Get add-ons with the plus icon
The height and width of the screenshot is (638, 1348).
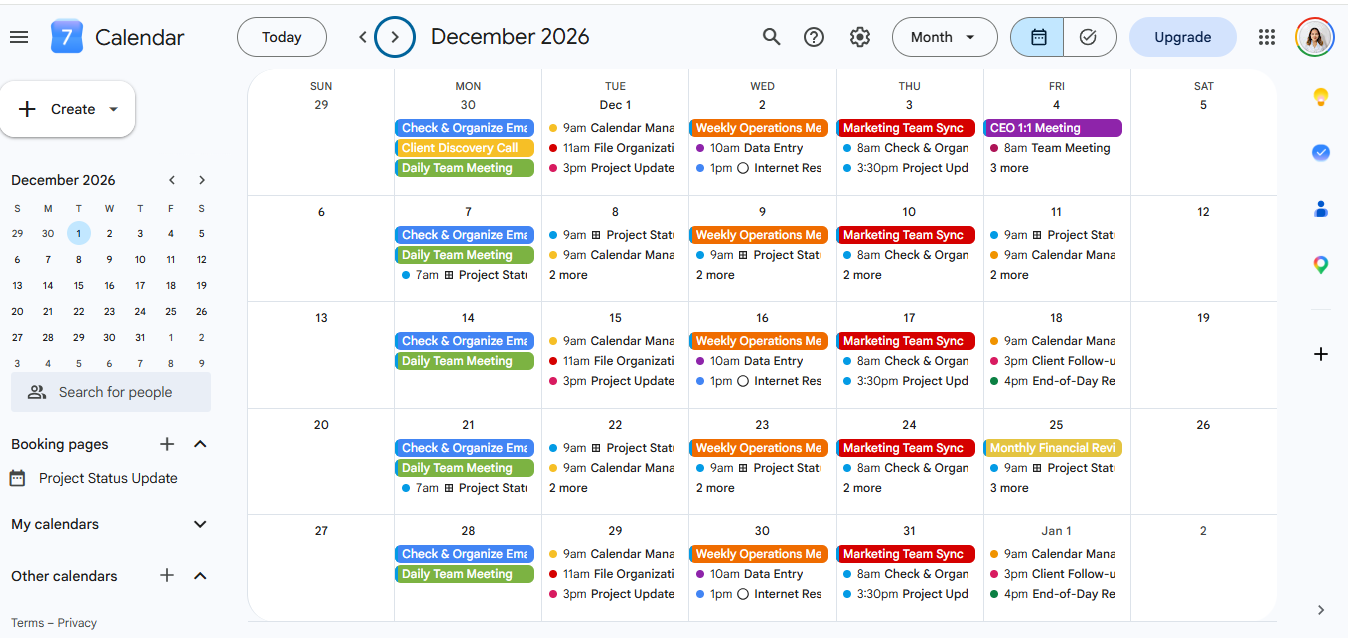(1321, 354)
